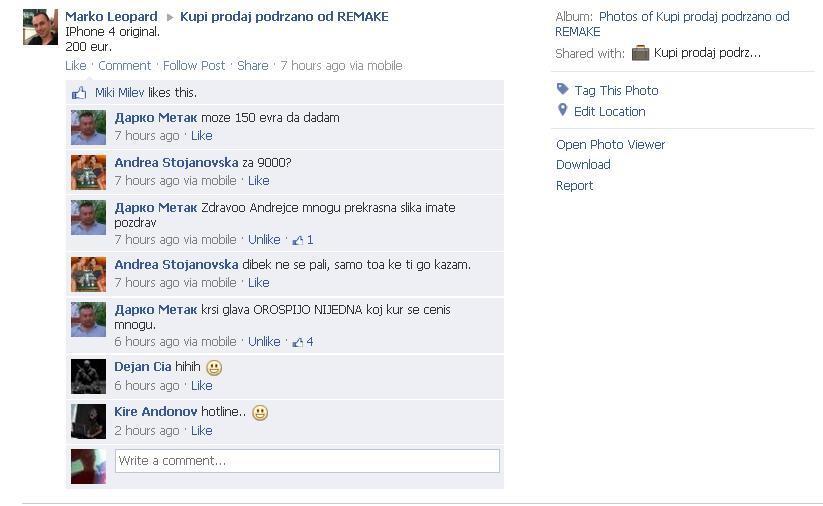823x506 pixels.
Task: Download the photo
Action: tap(583, 165)
